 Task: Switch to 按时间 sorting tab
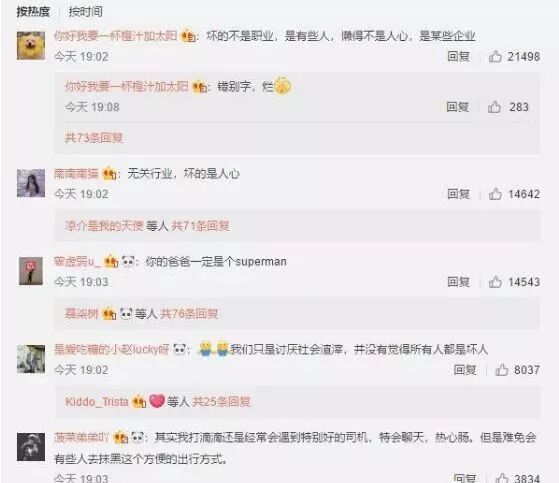(86, 12)
